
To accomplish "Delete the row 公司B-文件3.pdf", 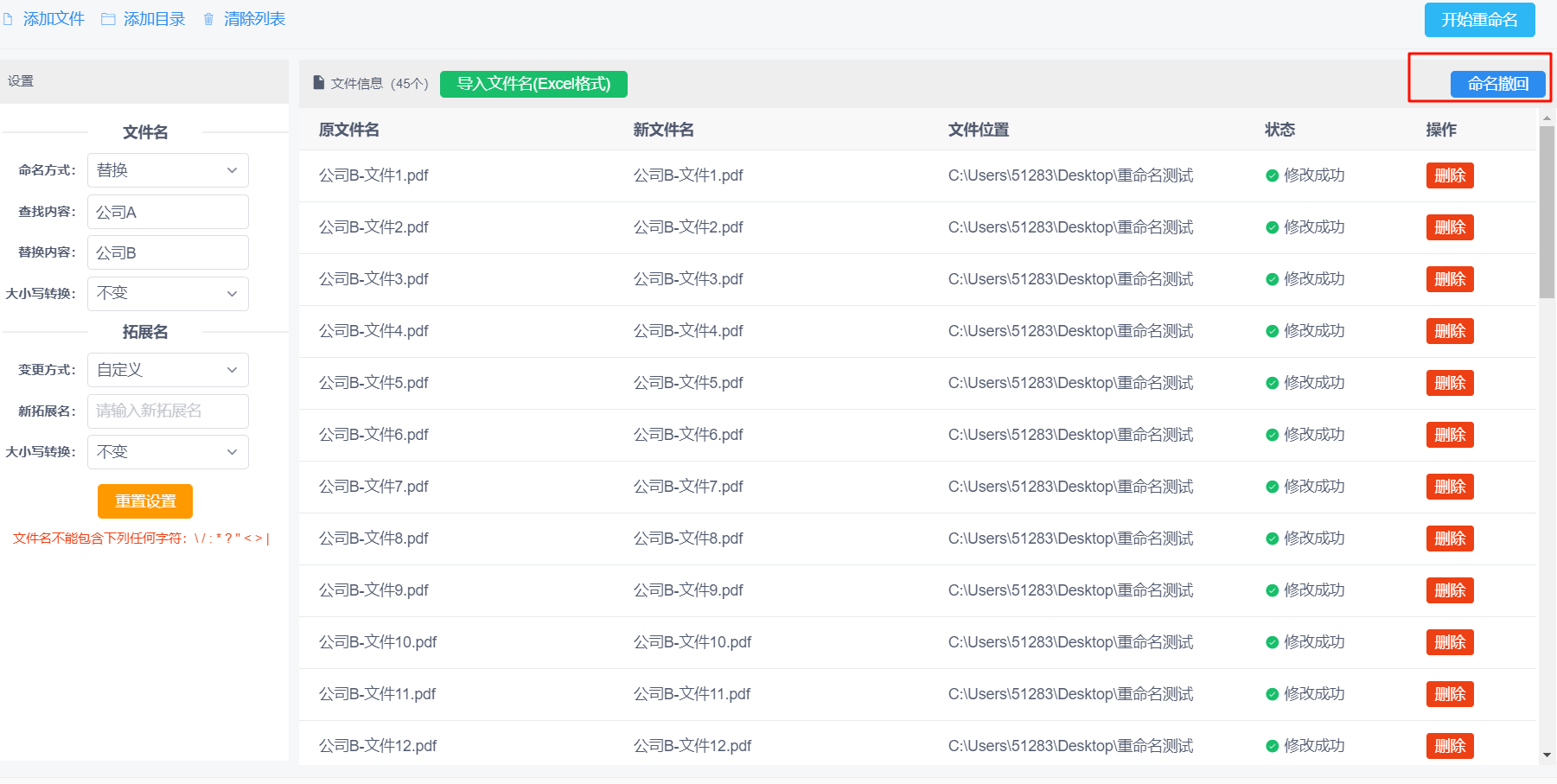I will point(1450,279).
